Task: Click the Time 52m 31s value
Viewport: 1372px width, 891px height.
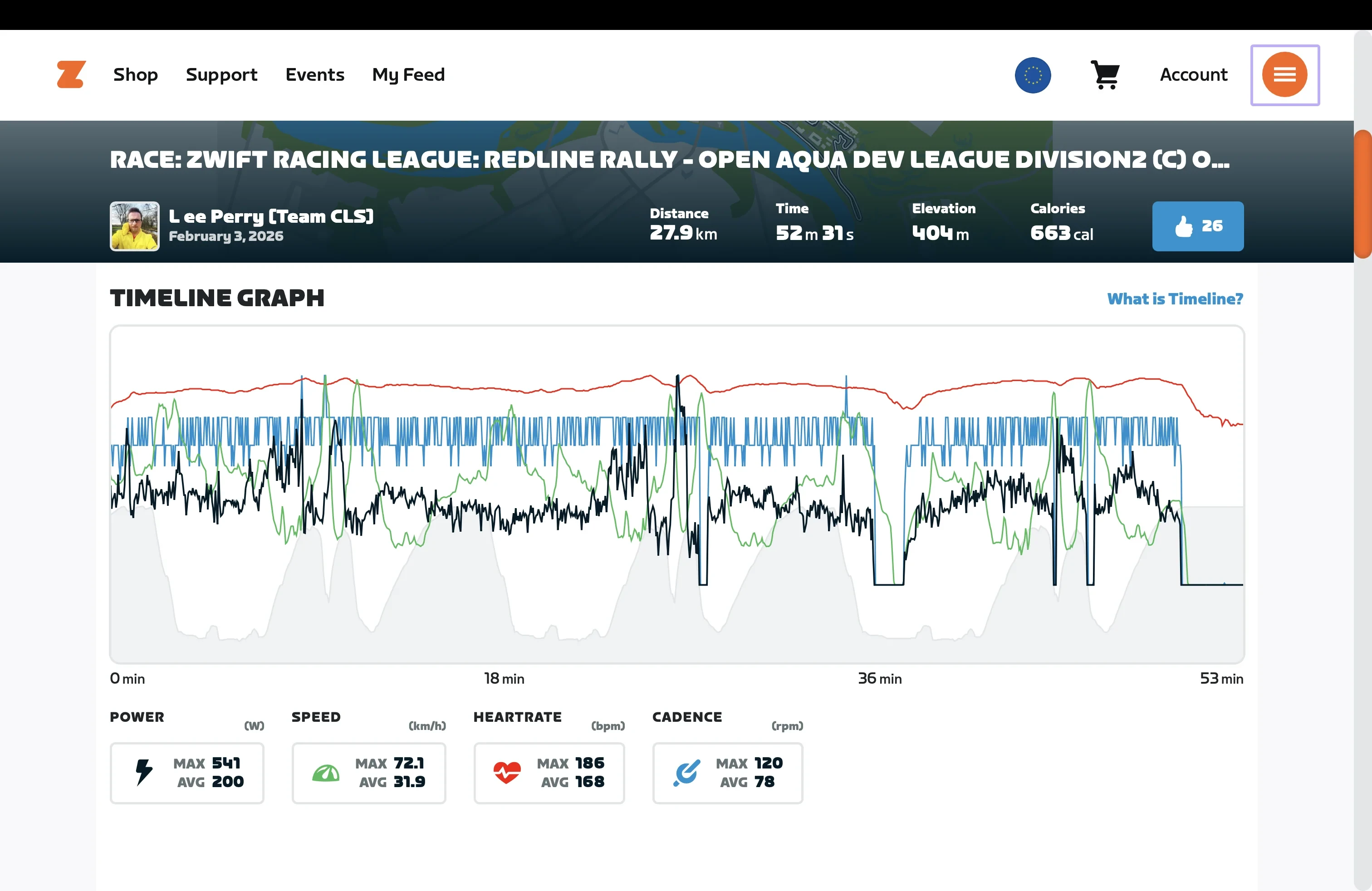Action: [814, 233]
